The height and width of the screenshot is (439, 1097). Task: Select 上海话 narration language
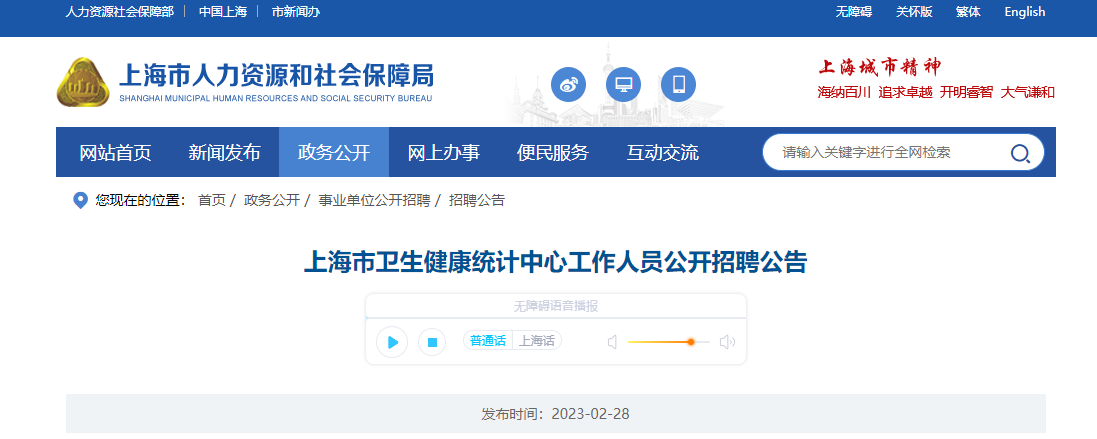click(537, 341)
